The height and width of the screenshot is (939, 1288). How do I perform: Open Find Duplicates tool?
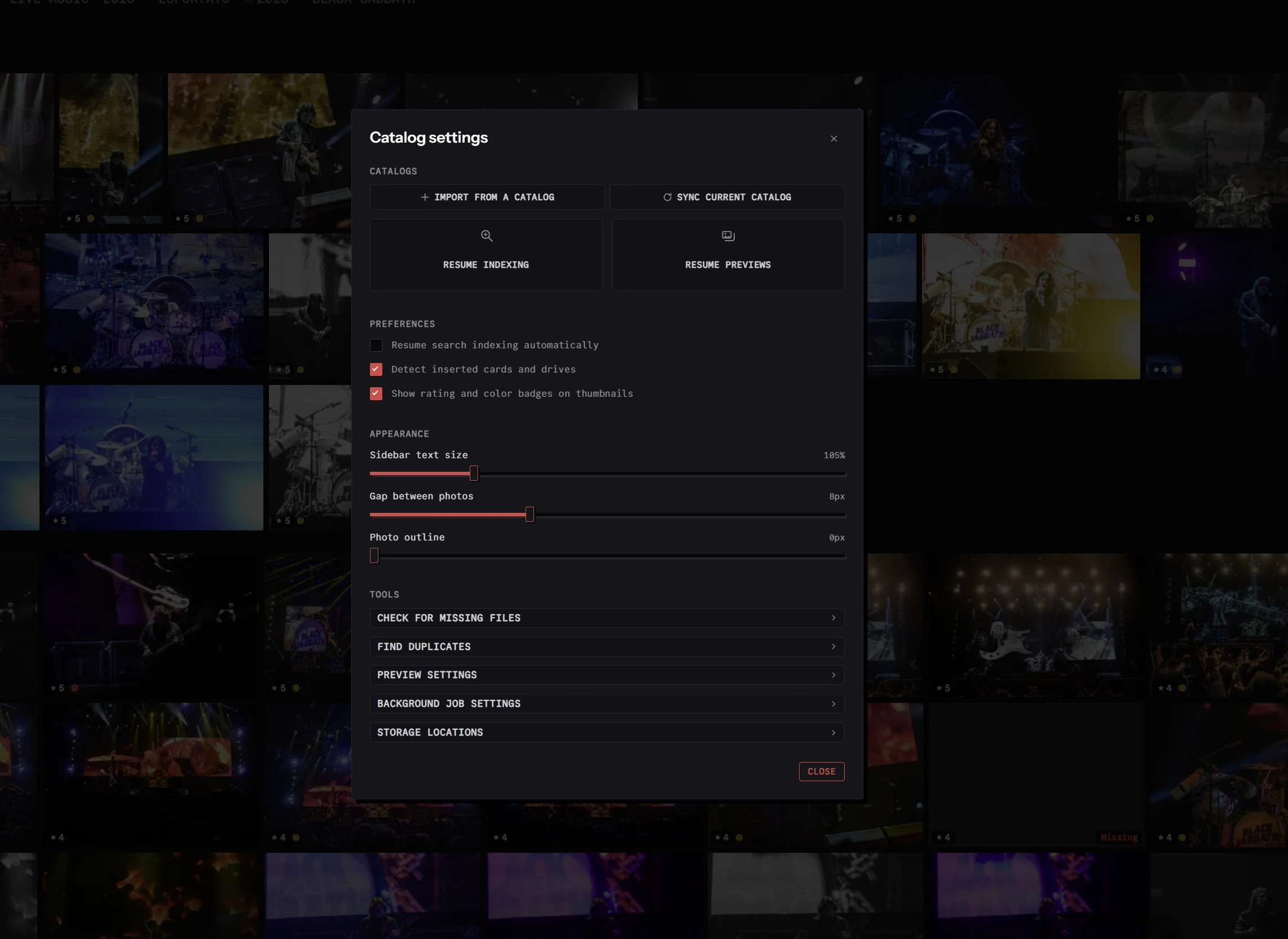tap(607, 647)
